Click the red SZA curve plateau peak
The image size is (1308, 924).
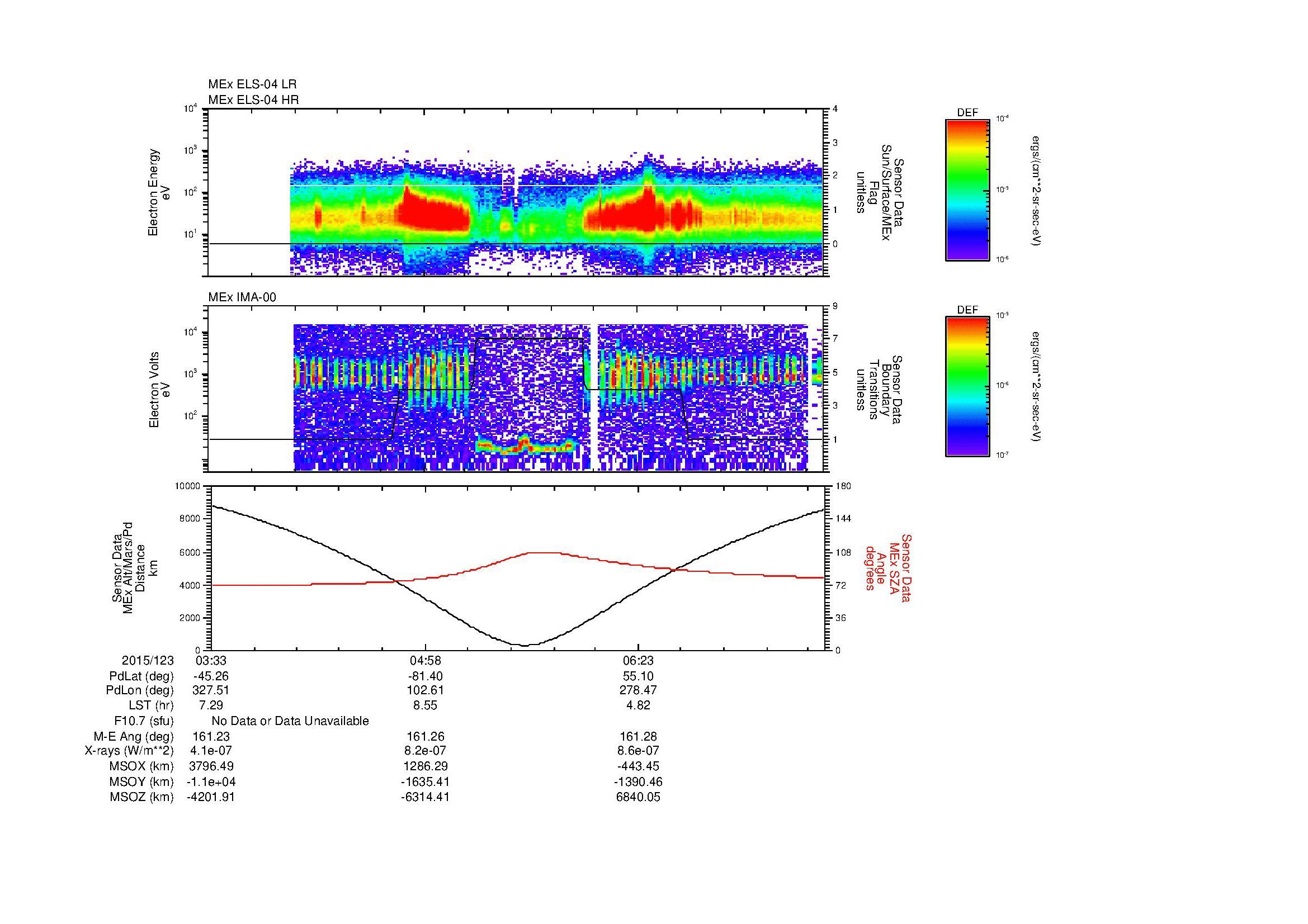(x=544, y=552)
